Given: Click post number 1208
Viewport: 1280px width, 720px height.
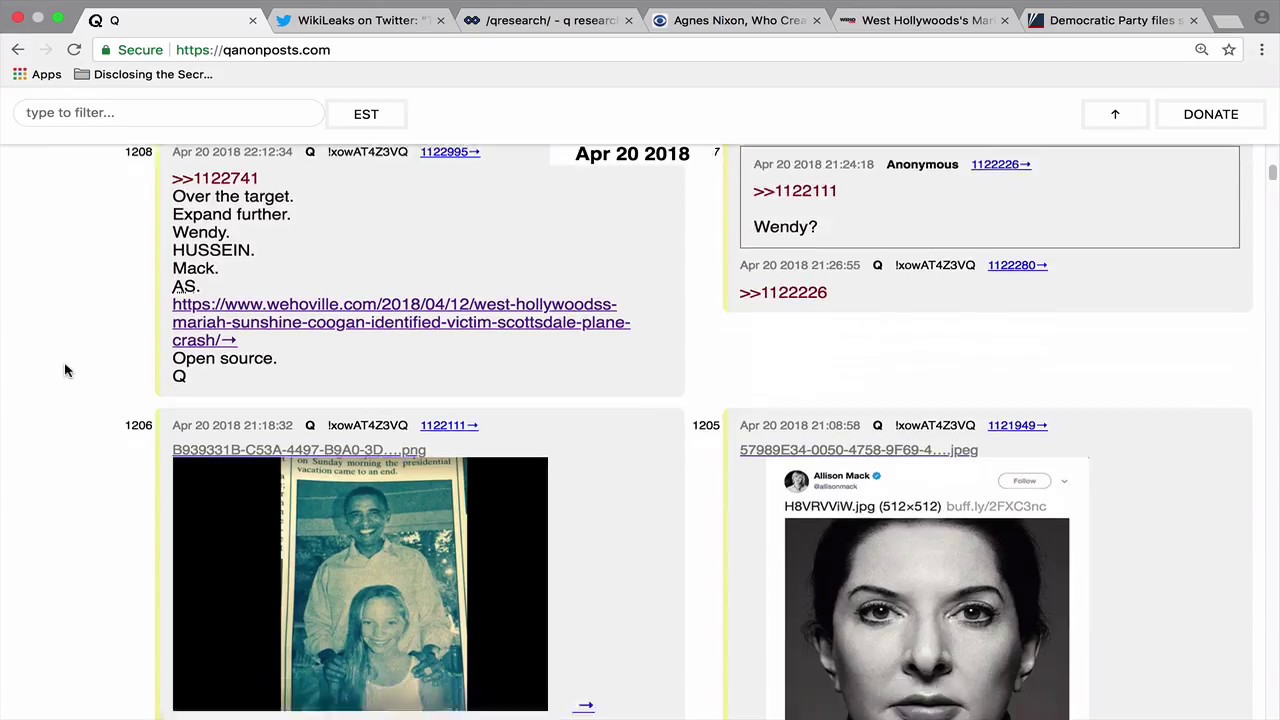Looking at the screenshot, I should (138, 152).
